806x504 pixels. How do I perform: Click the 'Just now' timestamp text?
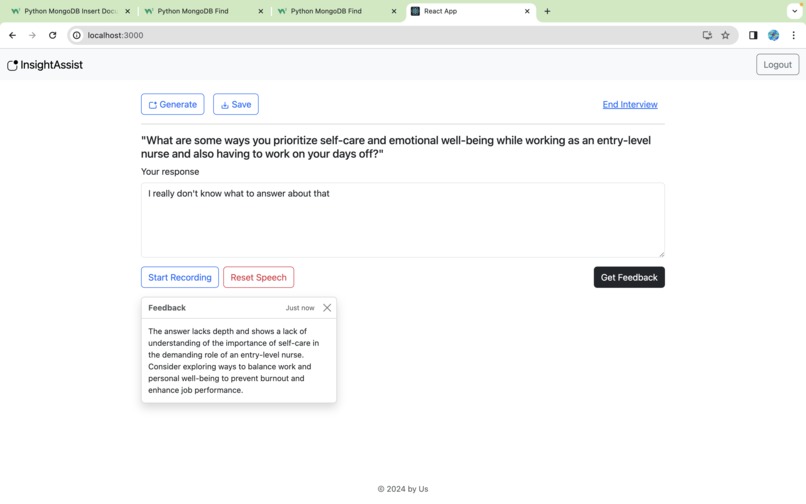[x=300, y=308]
